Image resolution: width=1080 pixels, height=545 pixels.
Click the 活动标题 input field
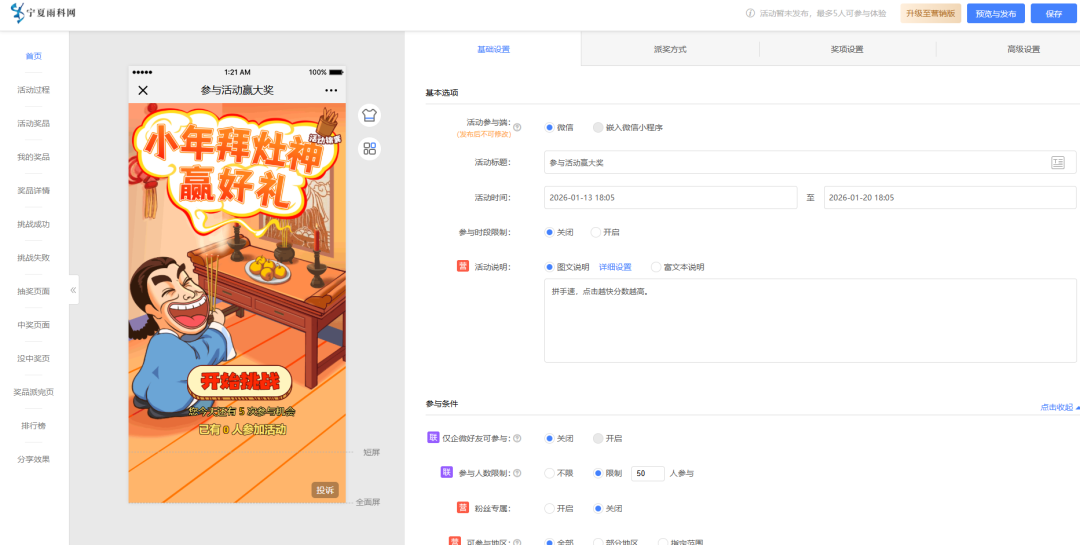click(810, 163)
